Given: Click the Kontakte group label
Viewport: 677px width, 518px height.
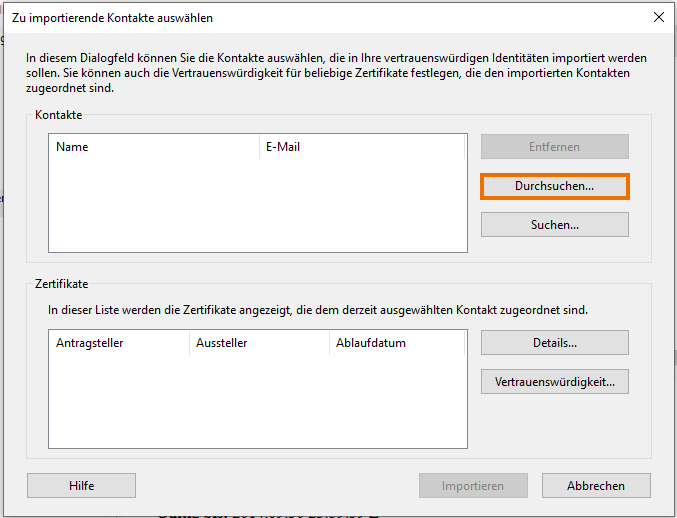Looking at the screenshot, I should pyautogui.click(x=58, y=116).
